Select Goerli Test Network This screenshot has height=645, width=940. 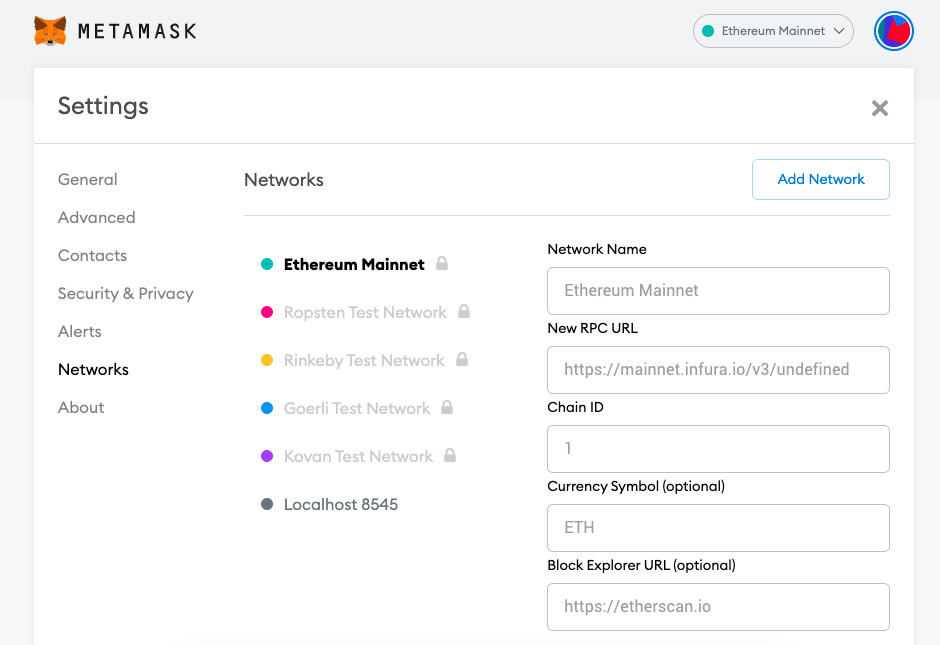pos(357,408)
